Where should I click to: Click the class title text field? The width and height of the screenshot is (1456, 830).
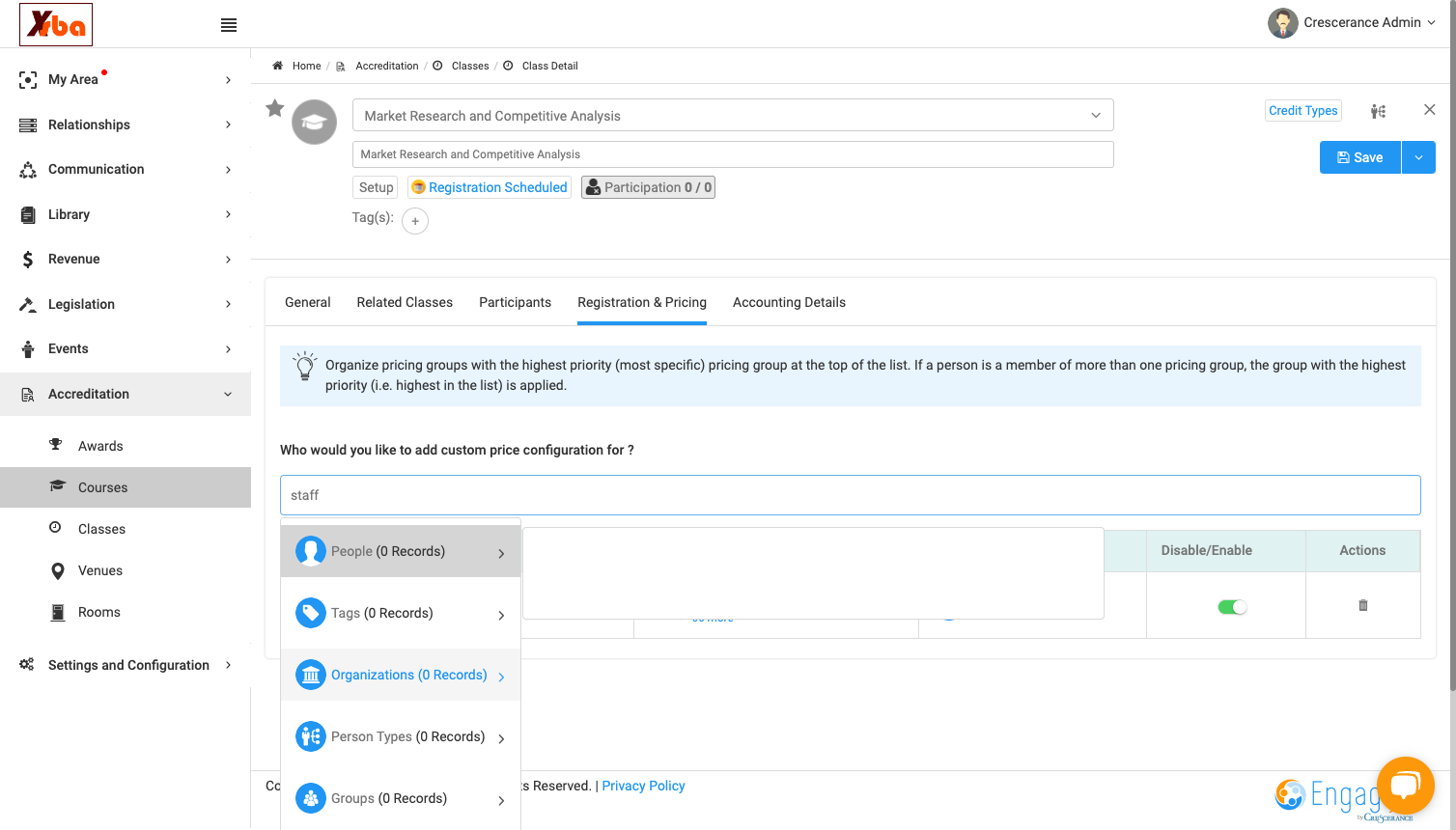click(733, 154)
